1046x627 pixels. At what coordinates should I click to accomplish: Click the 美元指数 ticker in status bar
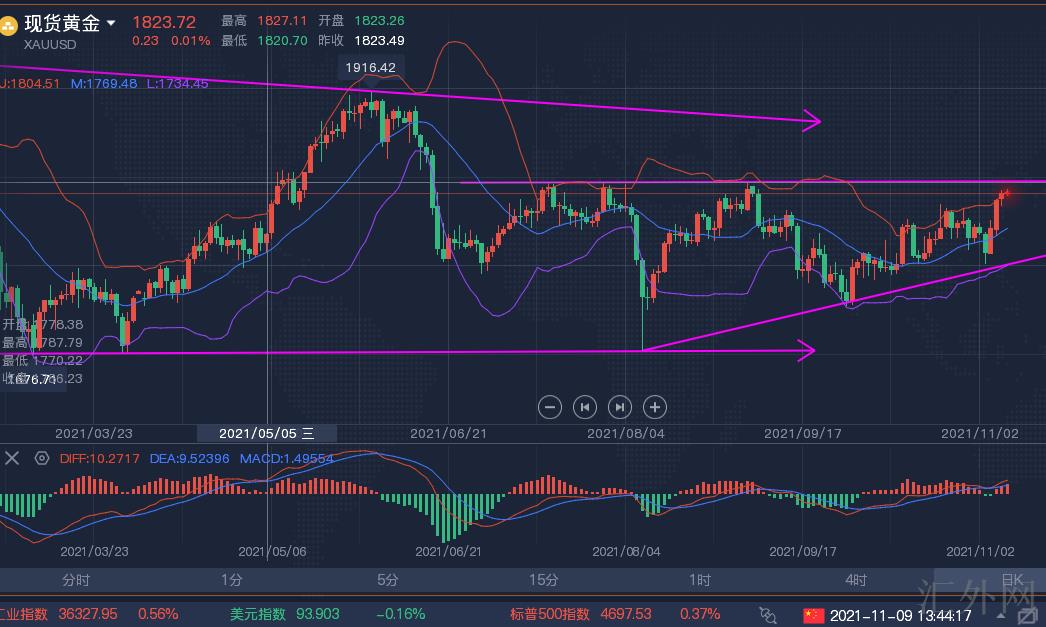tap(257, 614)
